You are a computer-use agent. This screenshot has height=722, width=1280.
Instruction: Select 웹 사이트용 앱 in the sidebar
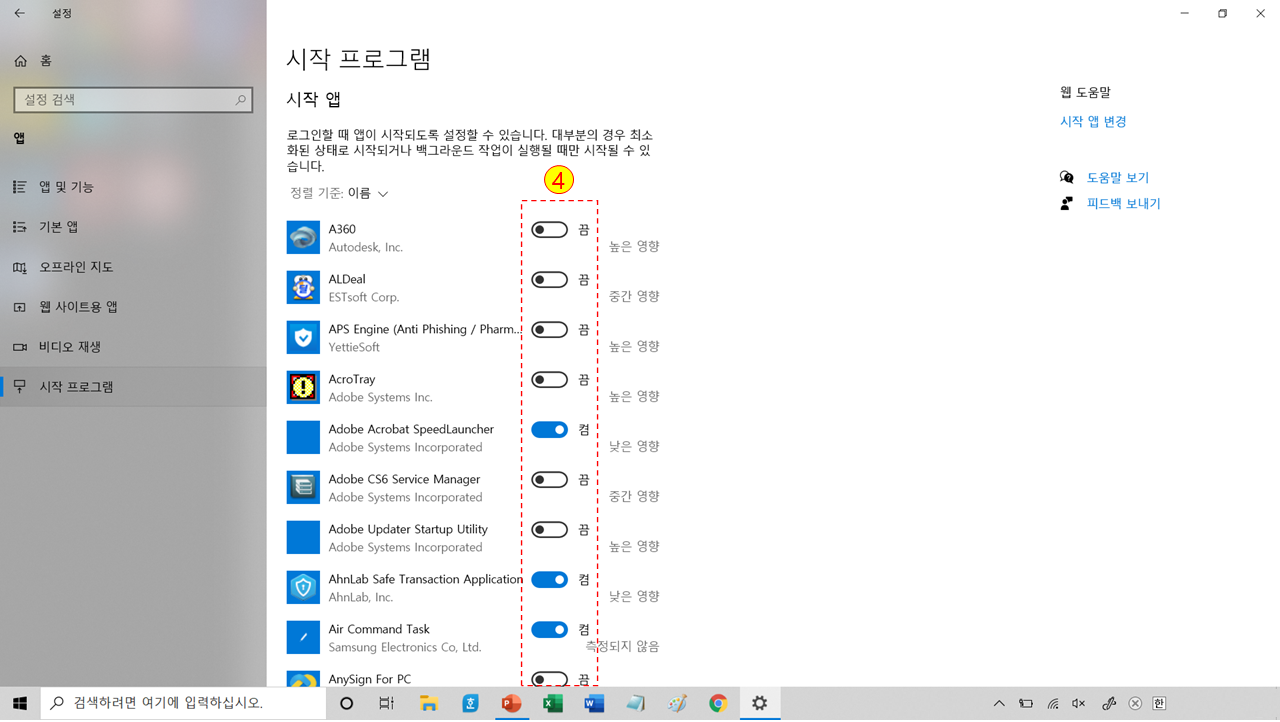pos(77,306)
